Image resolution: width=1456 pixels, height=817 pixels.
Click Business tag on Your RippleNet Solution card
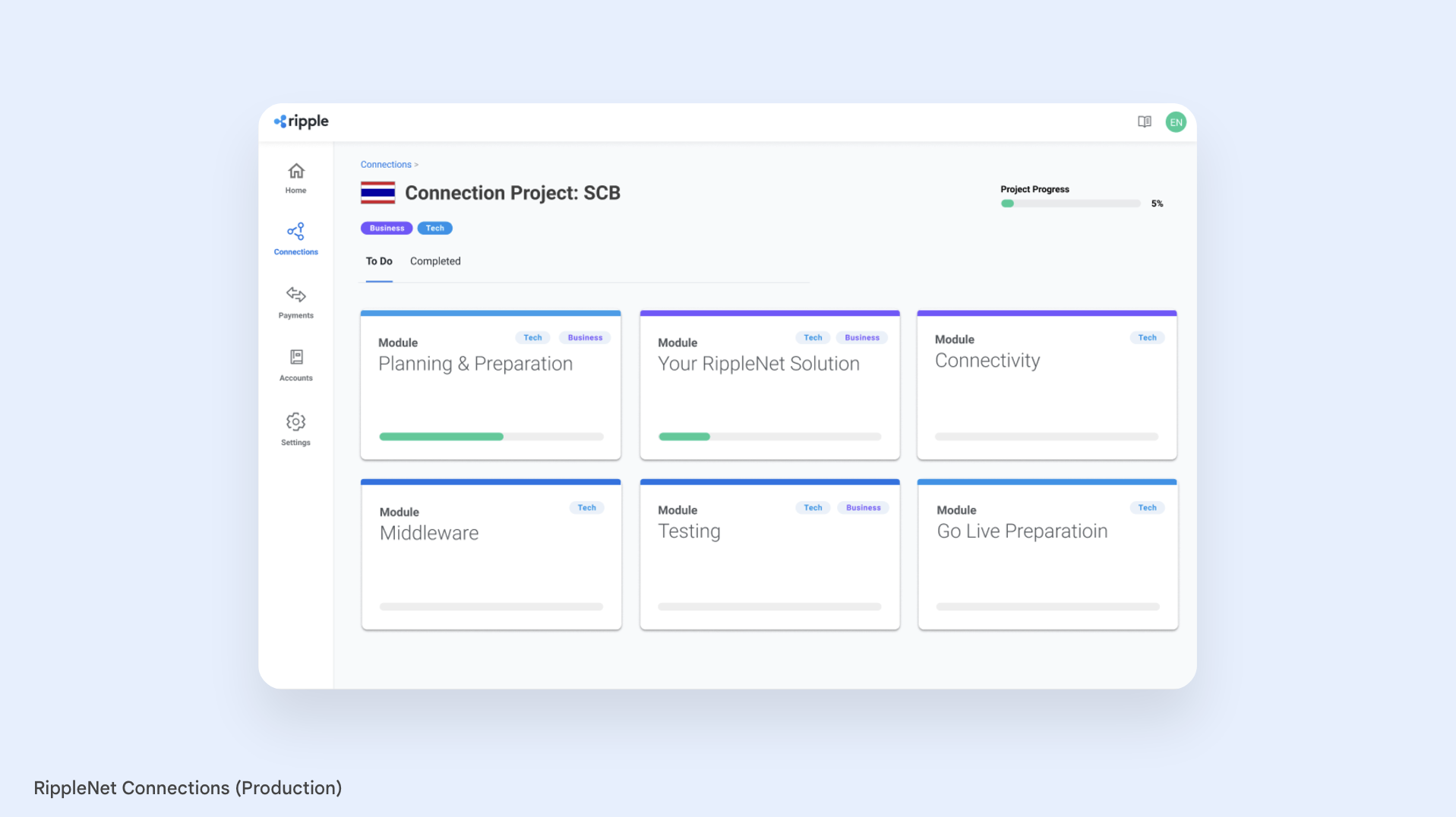pos(862,338)
